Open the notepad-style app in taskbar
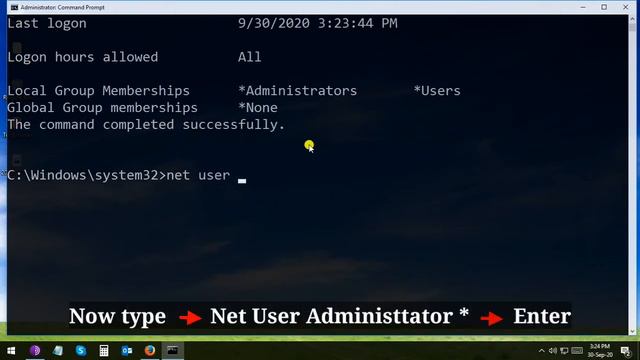The image size is (640, 360). pyautogui.click(x=58, y=351)
